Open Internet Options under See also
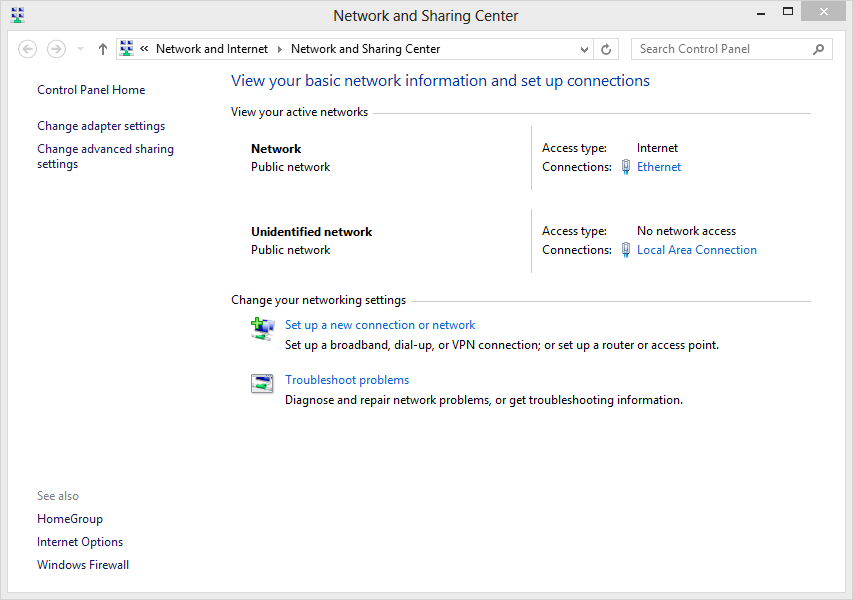 tap(80, 542)
